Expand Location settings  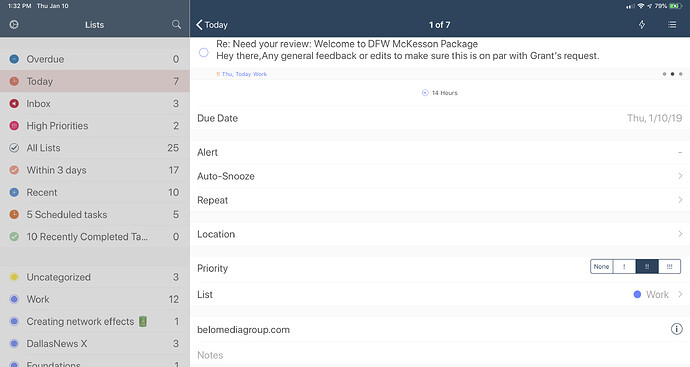[440, 234]
